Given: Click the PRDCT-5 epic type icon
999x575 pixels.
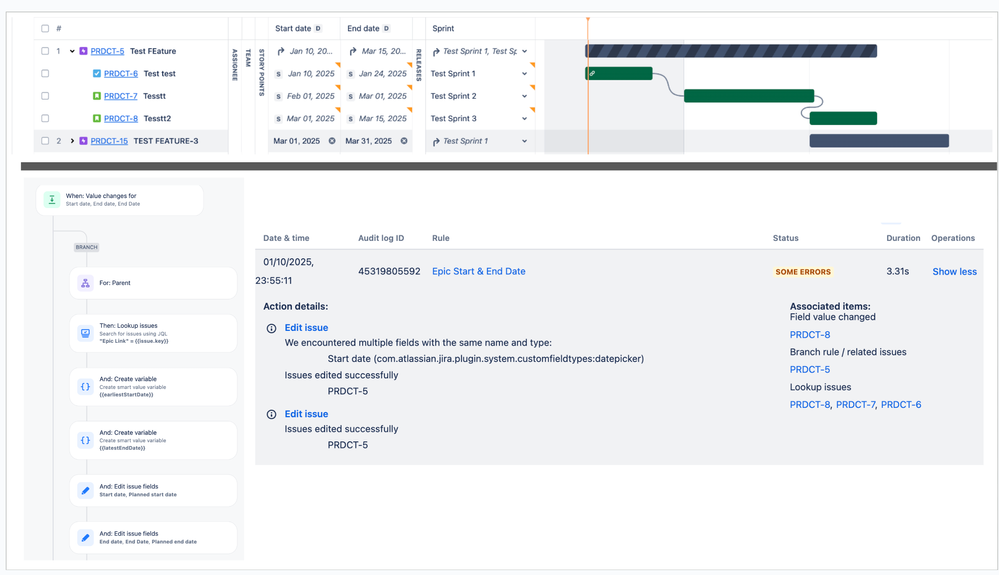Looking at the screenshot, I should (x=83, y=51).
